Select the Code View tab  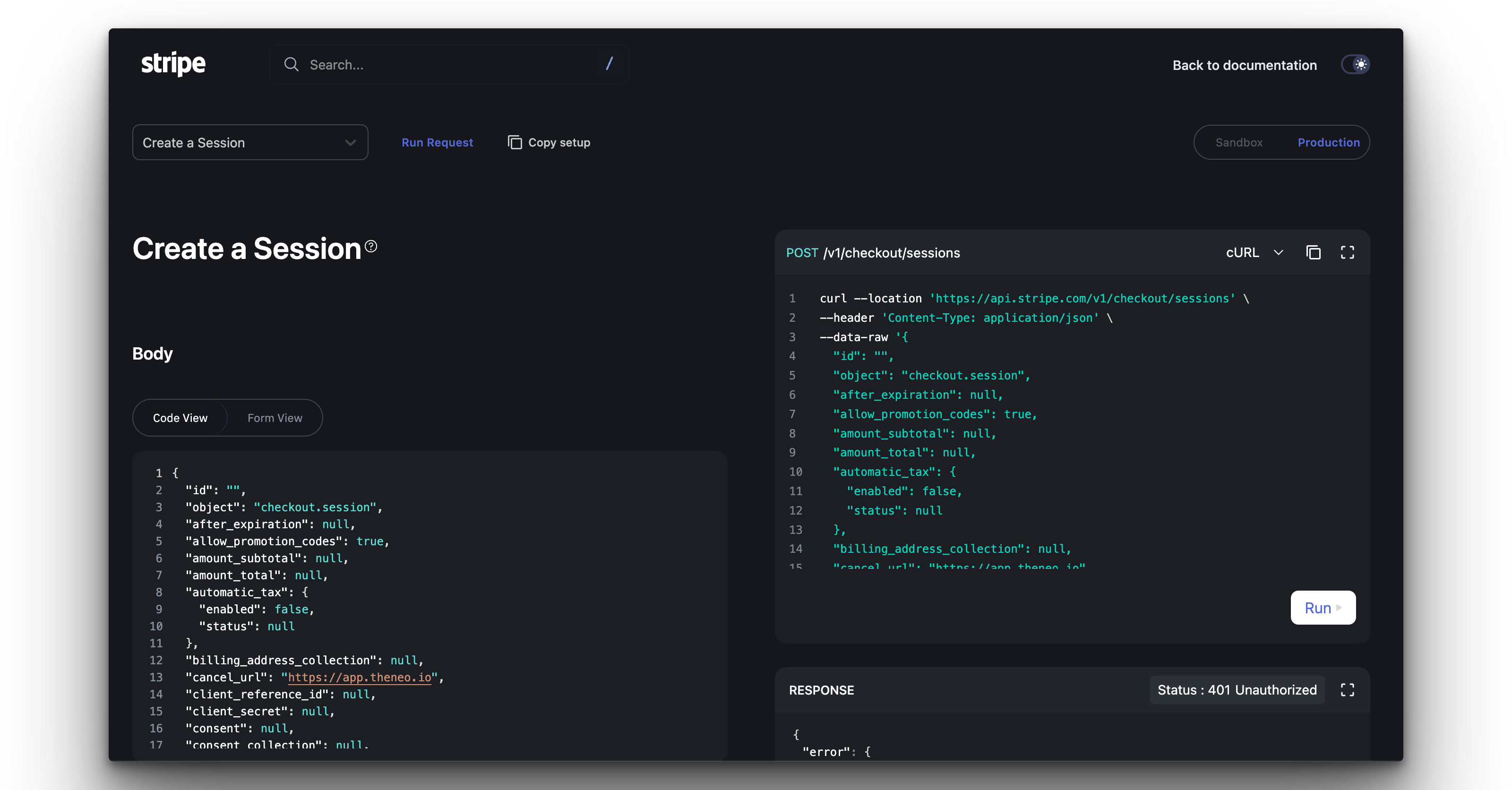[180, 418]
